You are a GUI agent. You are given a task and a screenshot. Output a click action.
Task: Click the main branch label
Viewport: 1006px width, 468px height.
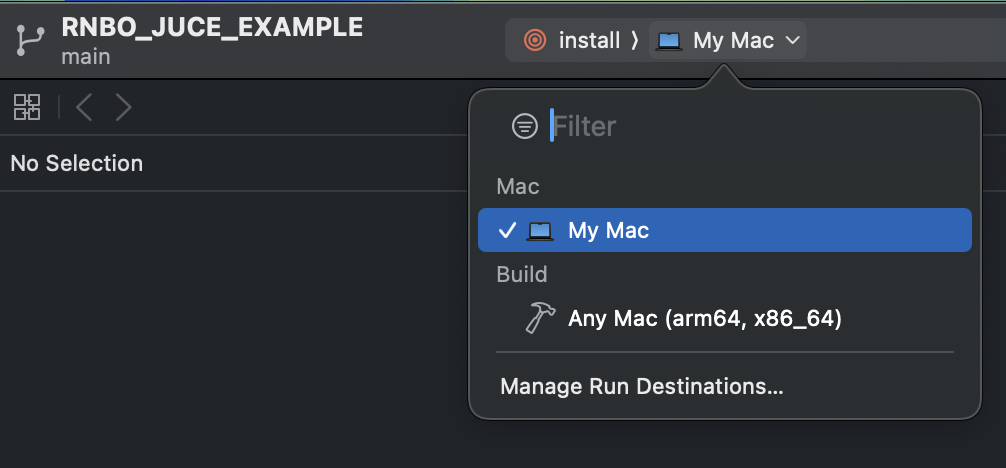pos(86,56)
